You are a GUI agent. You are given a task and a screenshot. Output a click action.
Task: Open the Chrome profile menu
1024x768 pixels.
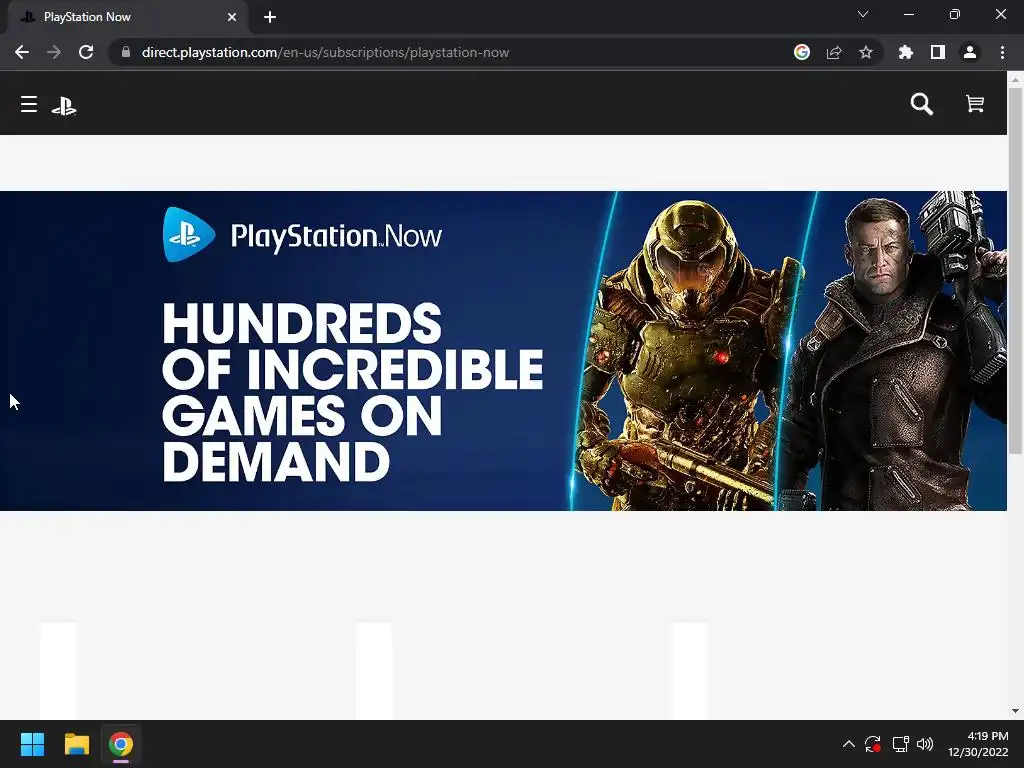click(970, 52)
